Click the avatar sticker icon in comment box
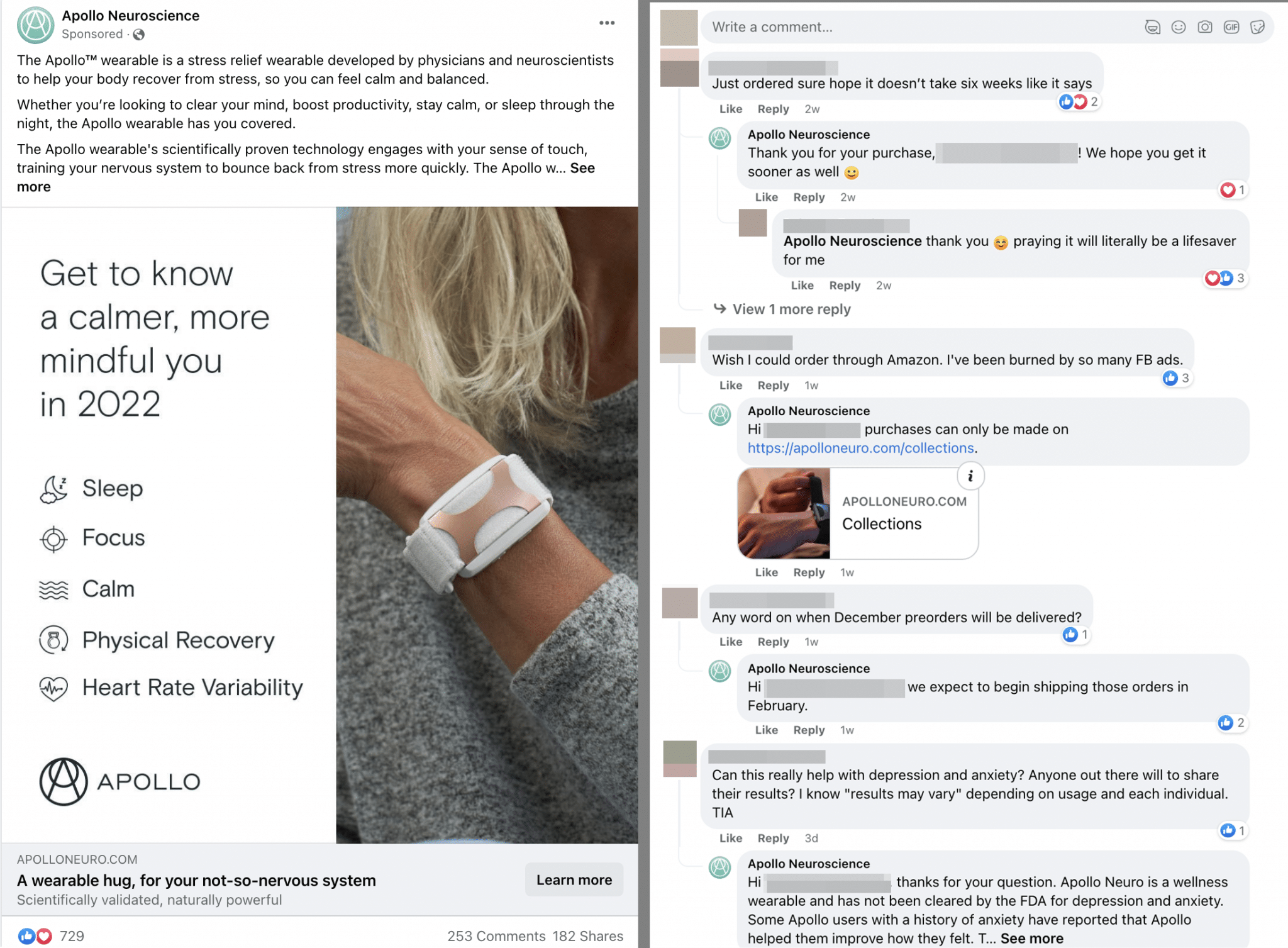Viewport: 1288px width, 948px height. coord(1152,27)
